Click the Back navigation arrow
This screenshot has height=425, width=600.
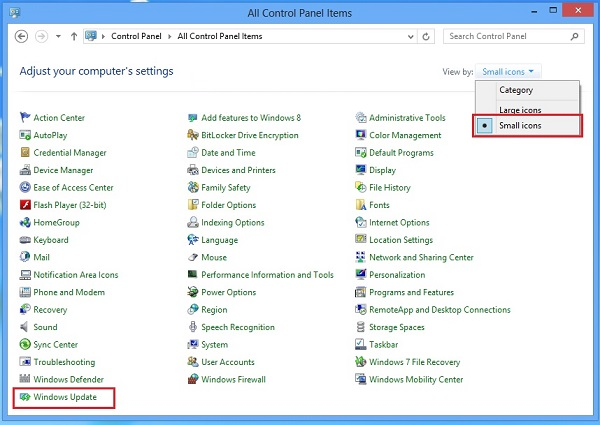pyautogui.click(x=23, y=36)
